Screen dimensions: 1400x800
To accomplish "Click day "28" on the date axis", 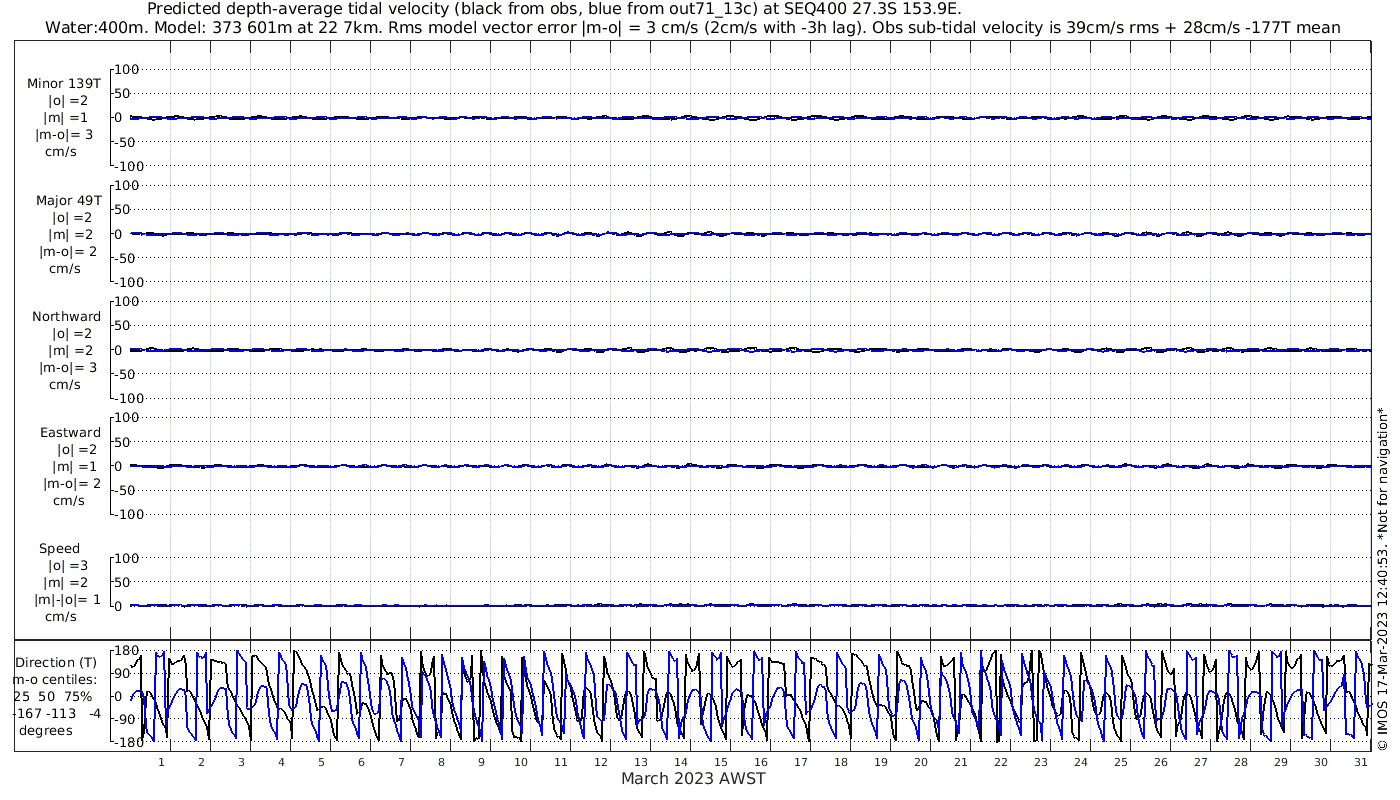I will [x=1241, y=762].
